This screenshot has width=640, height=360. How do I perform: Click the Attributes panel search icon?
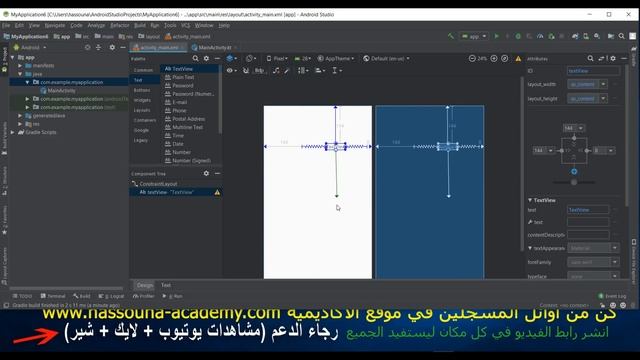590,58
